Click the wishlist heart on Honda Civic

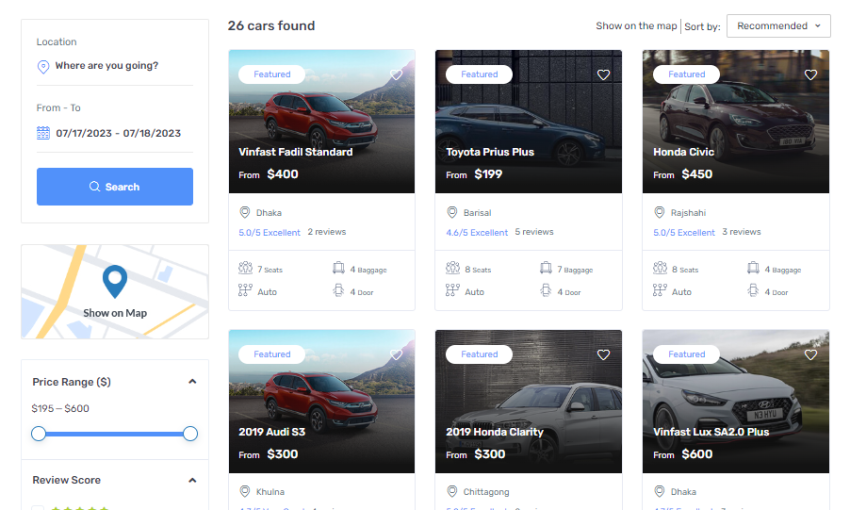tap(811, 75)
